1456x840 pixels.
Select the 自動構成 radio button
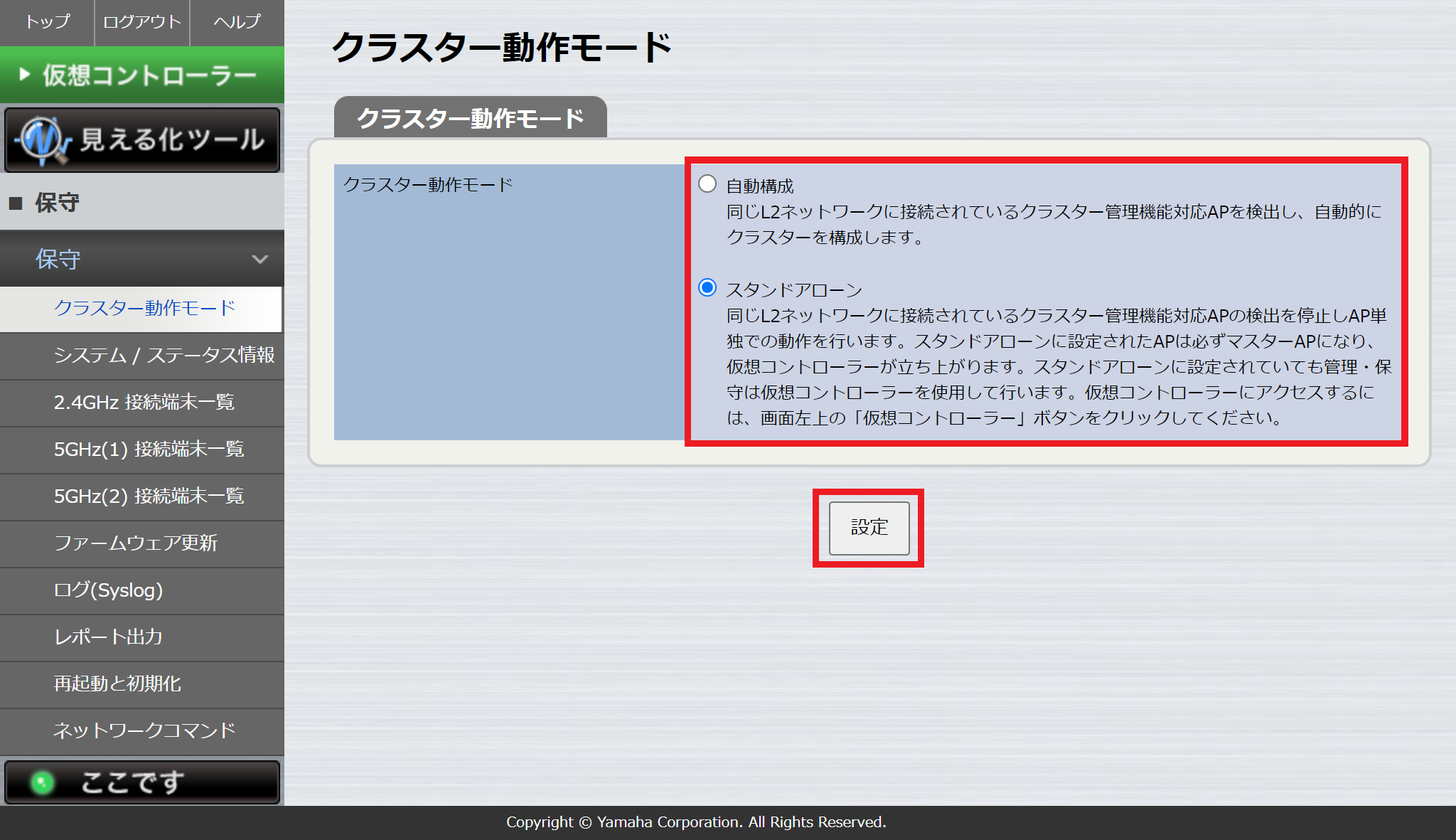[x=707, y=184]
